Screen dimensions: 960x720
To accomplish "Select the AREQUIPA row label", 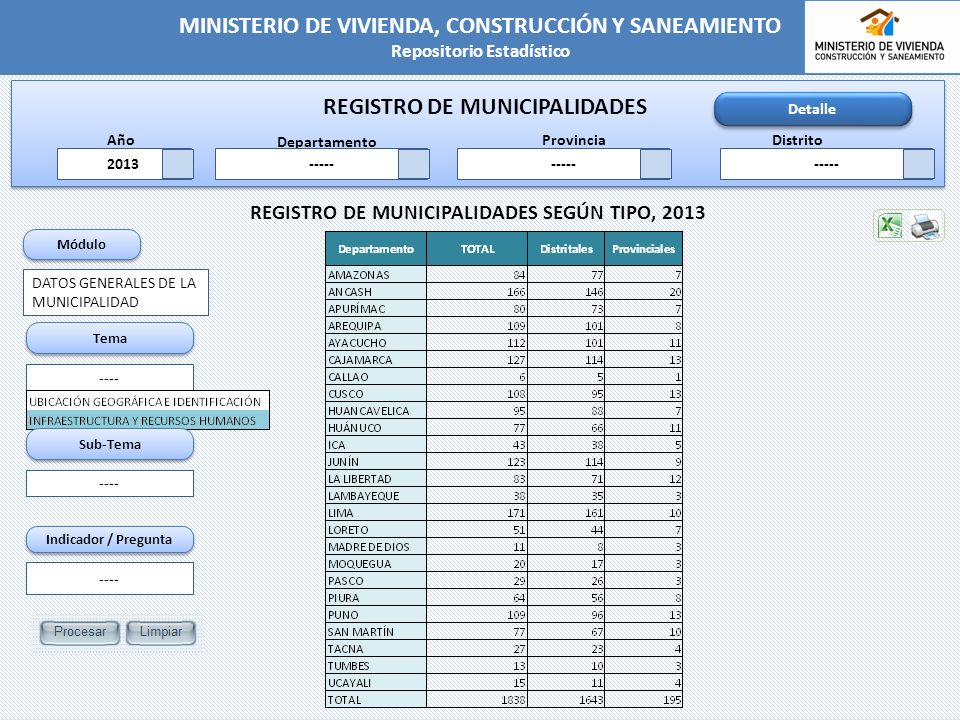I will (376, 326).
